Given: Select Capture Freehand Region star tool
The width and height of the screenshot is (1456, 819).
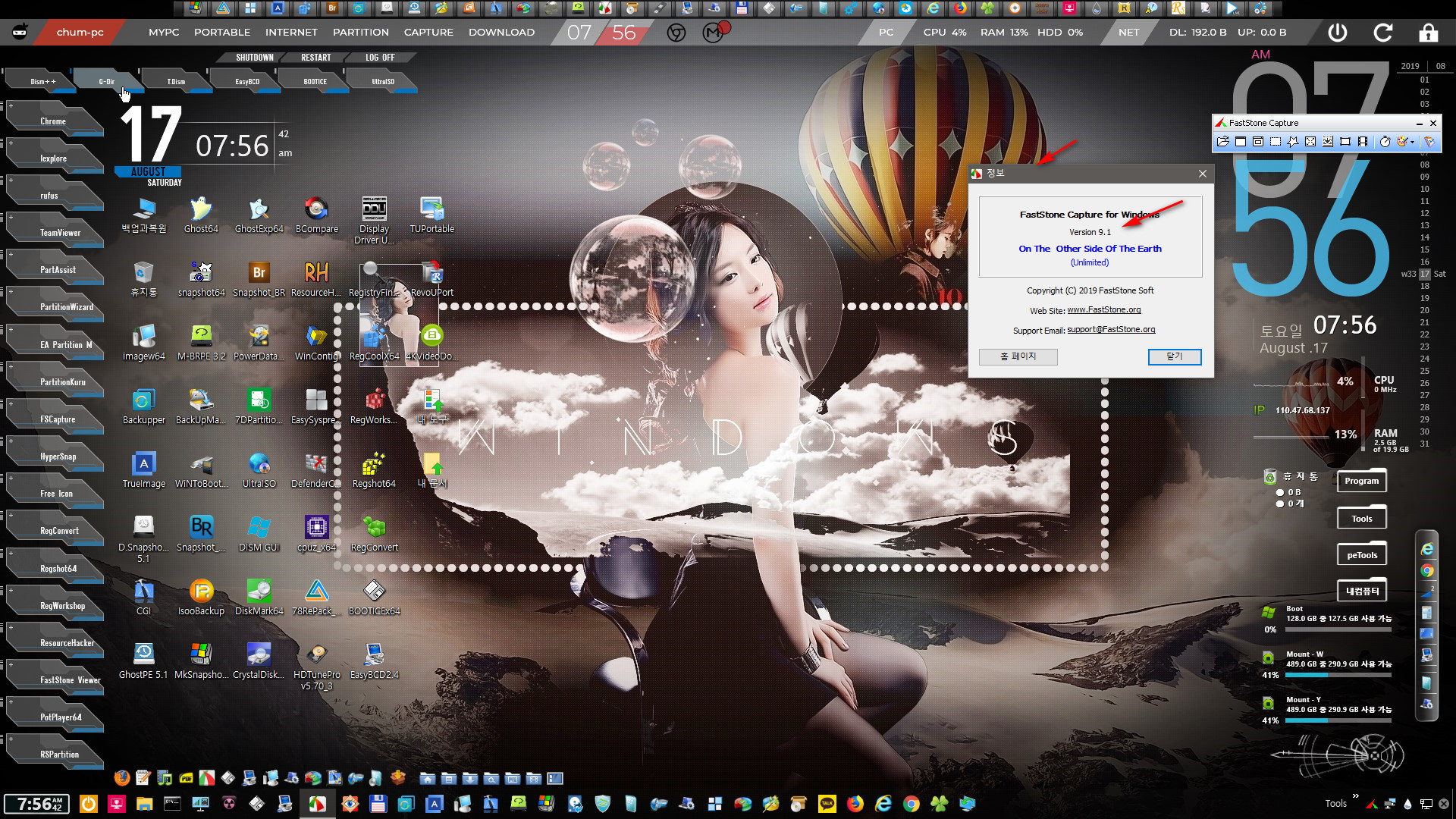Looking at the screenshot, I should coord(1293,142).
